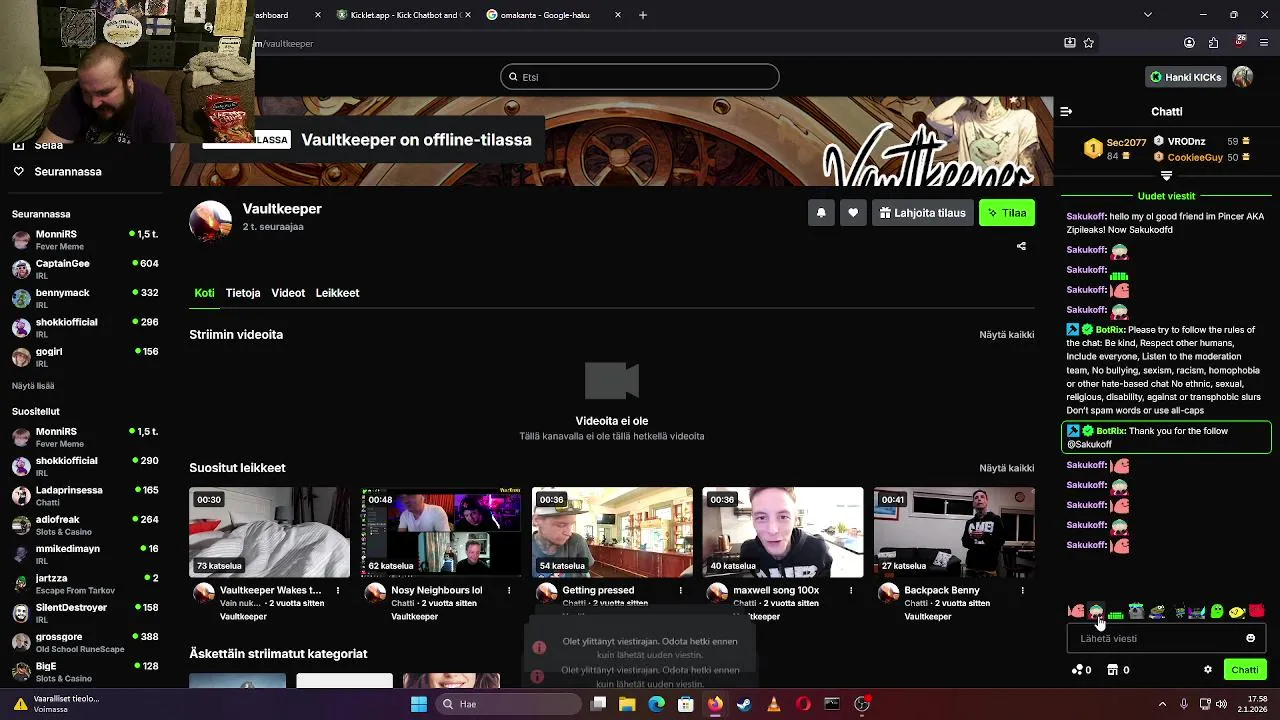Insert the red quick emote
Screen dimensions: 1280x720
click(x=1257, y=611)
